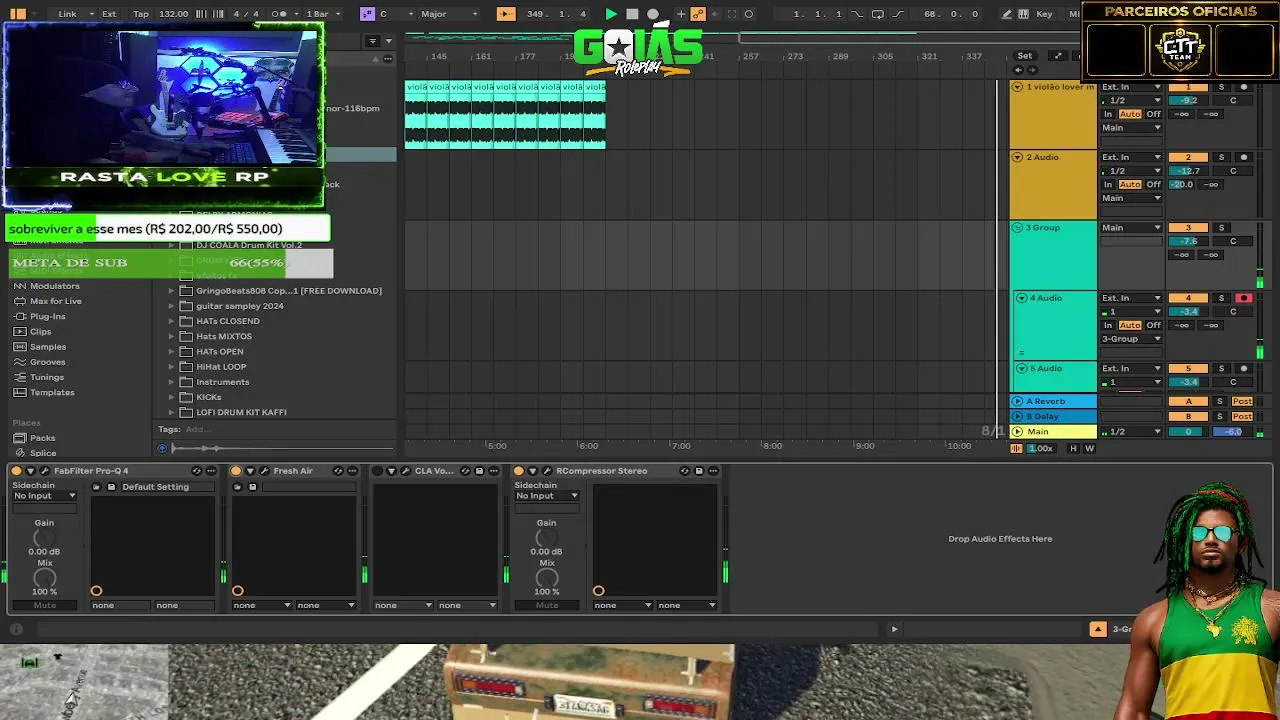The image size is (1280, 720).
Task: Enable the transport Loop switch
Action: pos(876,14)
